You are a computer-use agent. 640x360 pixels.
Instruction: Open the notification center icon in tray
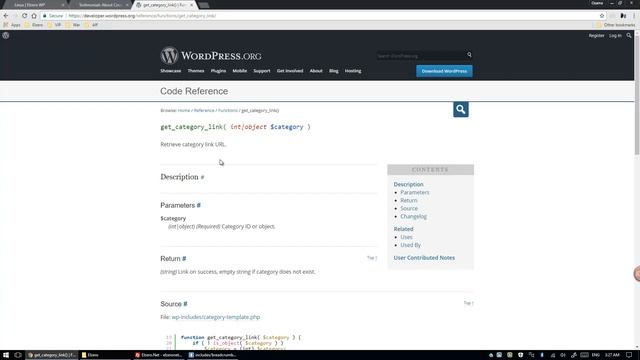tap(629, 355)
